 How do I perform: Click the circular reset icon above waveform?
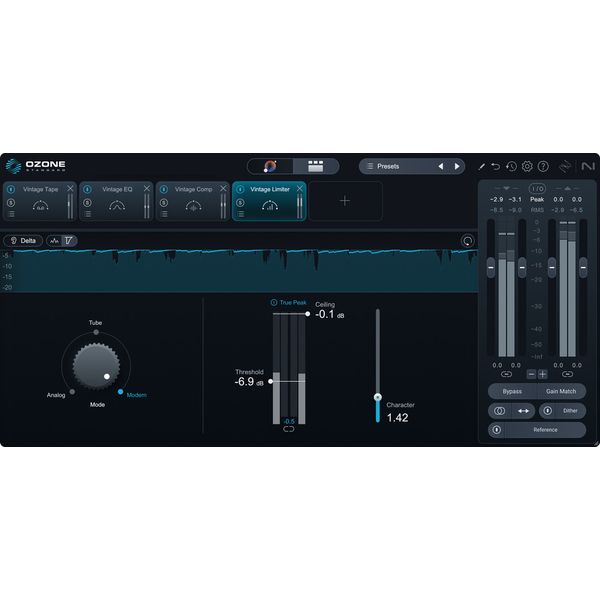click(467, 241)
